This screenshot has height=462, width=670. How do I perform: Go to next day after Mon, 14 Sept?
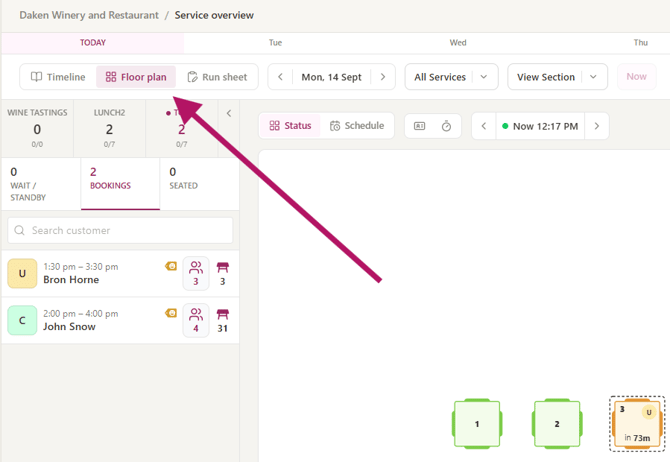coord(383,77)
